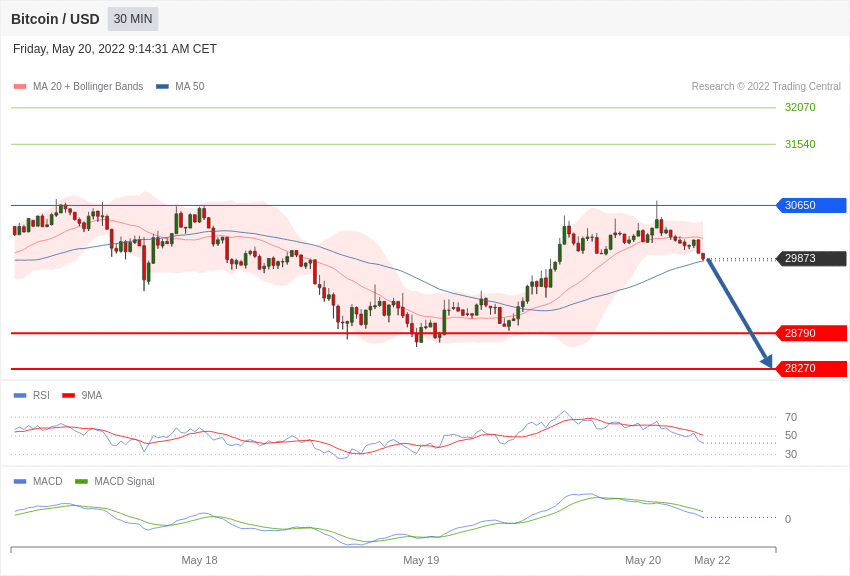Click the pink MA 20 + Bollinger Bands swatch
The height and width of the screenshot is (576, 850).
tap(20, 87)
